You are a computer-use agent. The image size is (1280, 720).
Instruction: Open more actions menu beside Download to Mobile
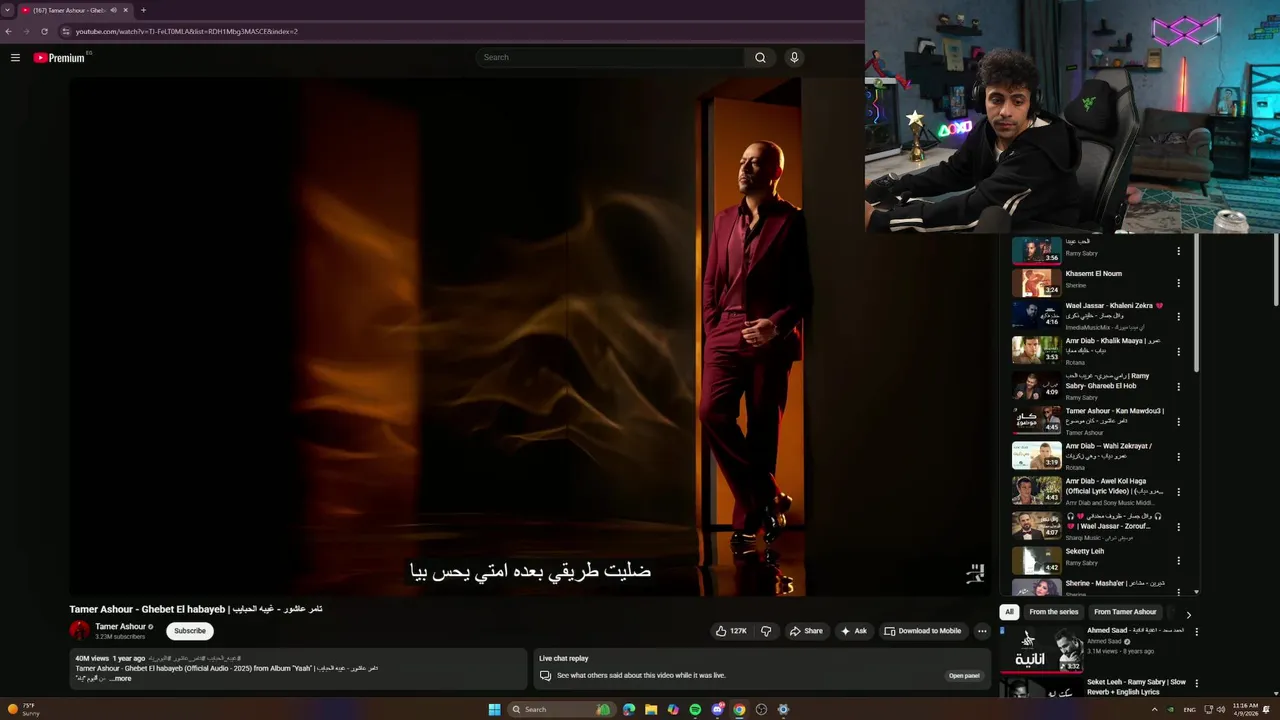tap(982, 631)
